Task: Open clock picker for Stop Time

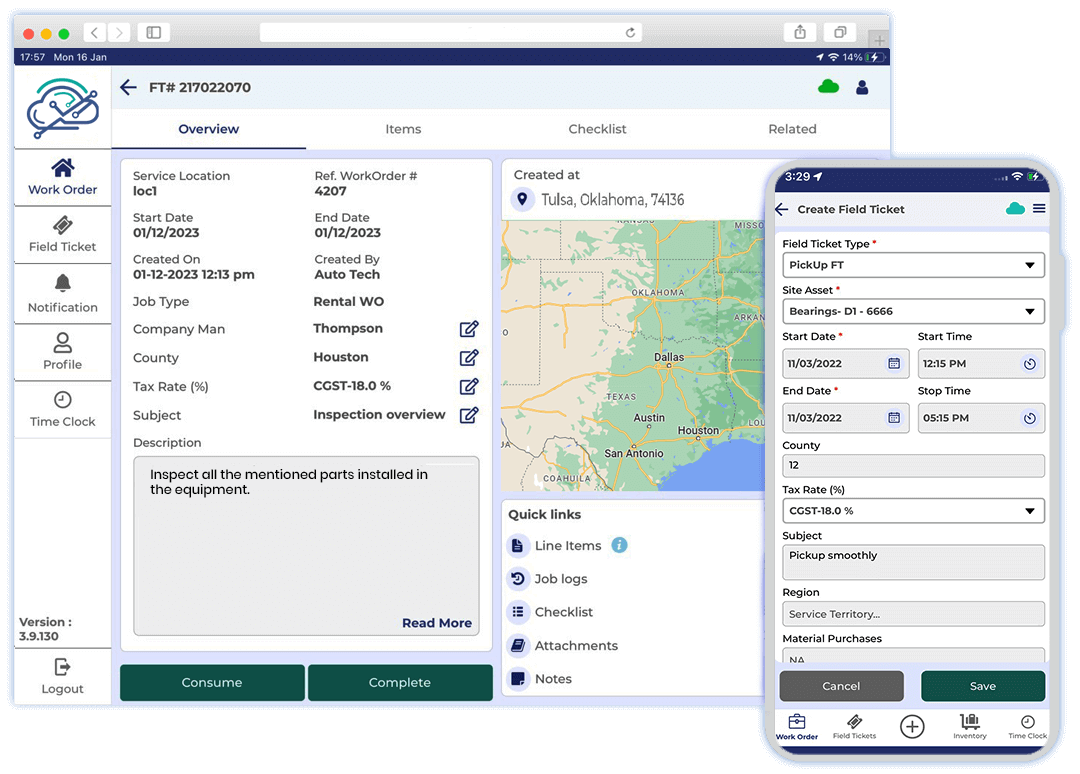Action: point(1029,418)
